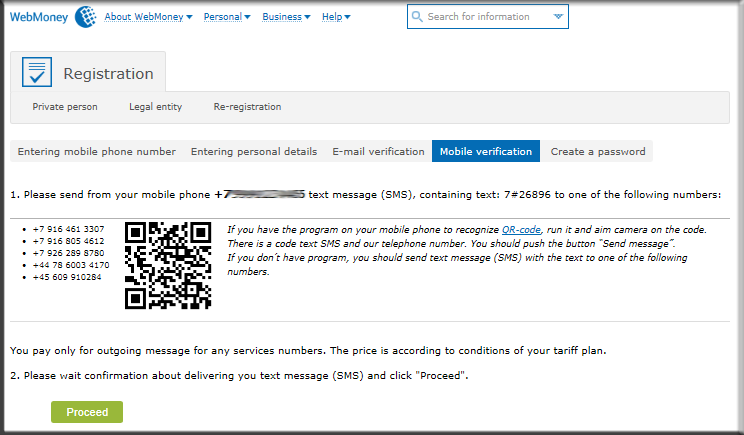Viewport: 744px width, 435px height.
Task: Select phone number +44 78 6003 4170
Action: click(71, 265)
